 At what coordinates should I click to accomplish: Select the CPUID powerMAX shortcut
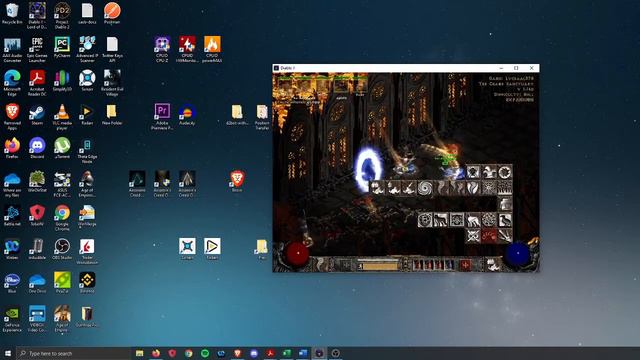[212, 49]
